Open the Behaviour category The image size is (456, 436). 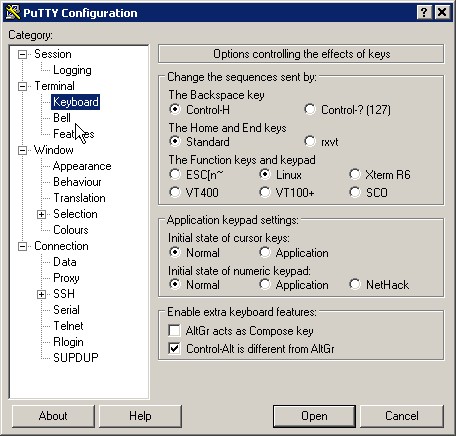(x=77, y=182)
